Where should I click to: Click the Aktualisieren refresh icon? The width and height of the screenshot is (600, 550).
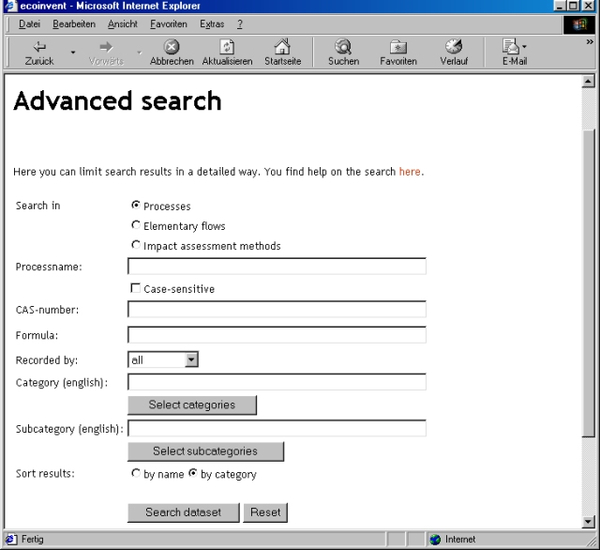click(227, 47)
